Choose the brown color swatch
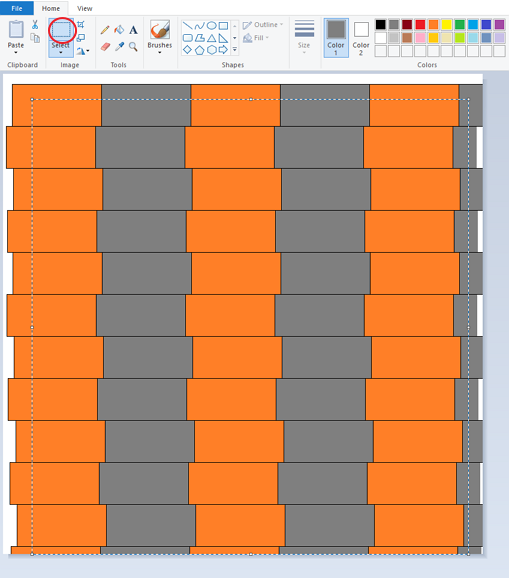 point(407,38)
